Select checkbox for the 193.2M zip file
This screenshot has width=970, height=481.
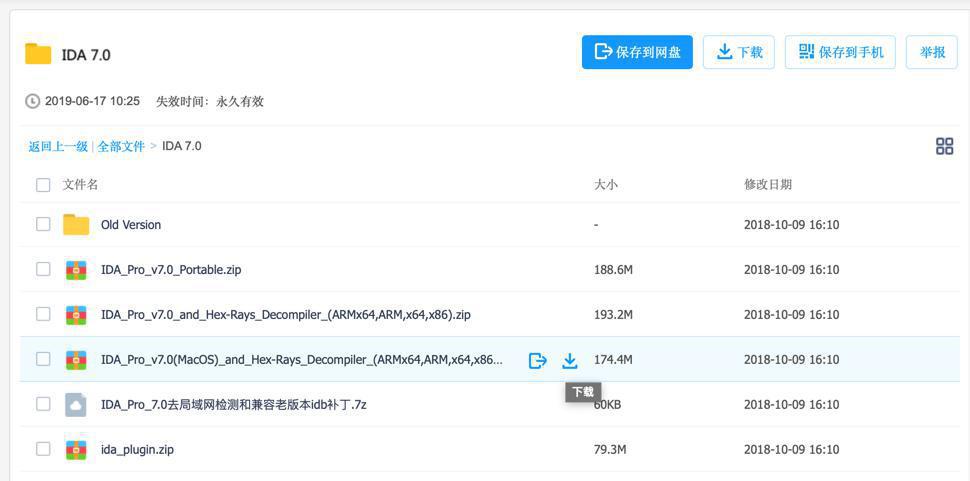[x=43, y=315]
